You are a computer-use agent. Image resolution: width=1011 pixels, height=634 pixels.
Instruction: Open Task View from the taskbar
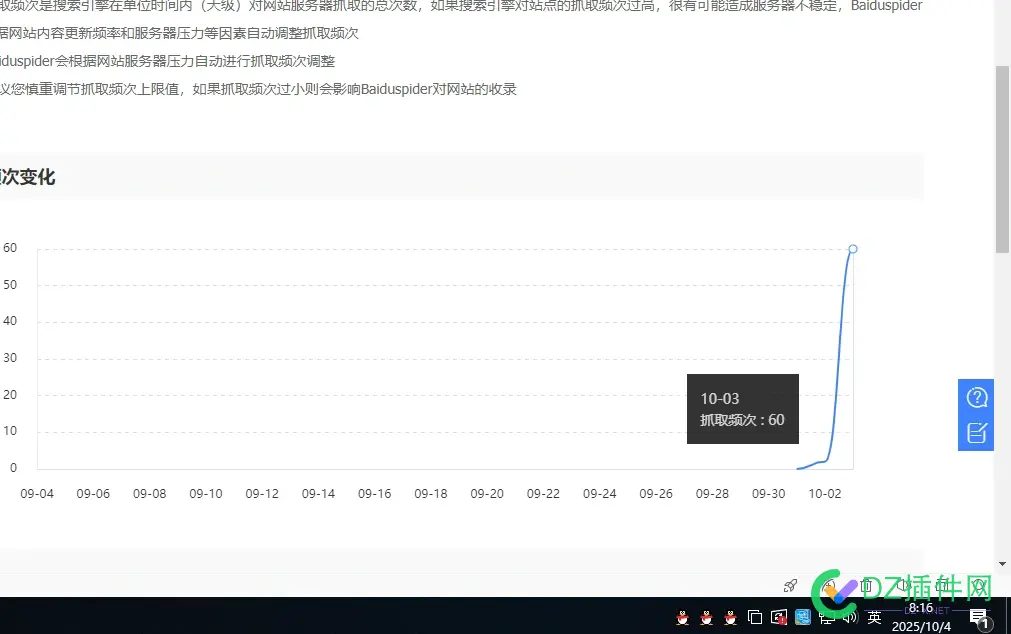click(756, 617)
